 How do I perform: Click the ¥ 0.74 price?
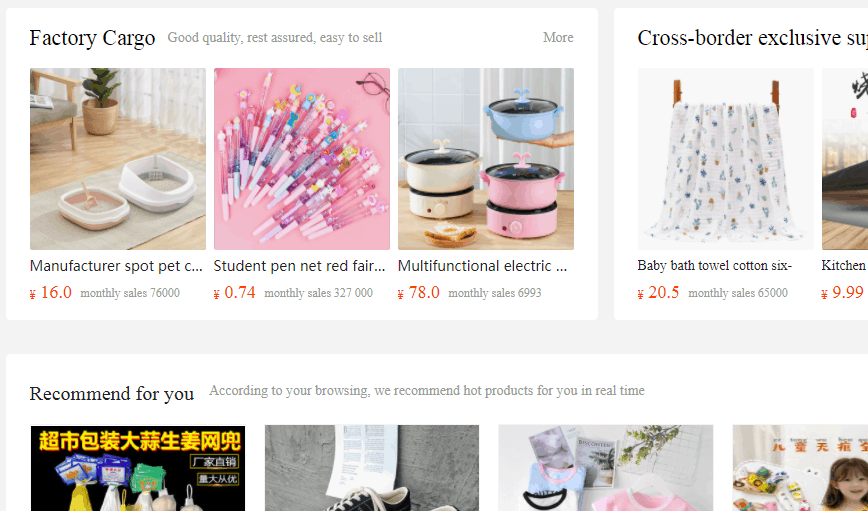[235, 292]
